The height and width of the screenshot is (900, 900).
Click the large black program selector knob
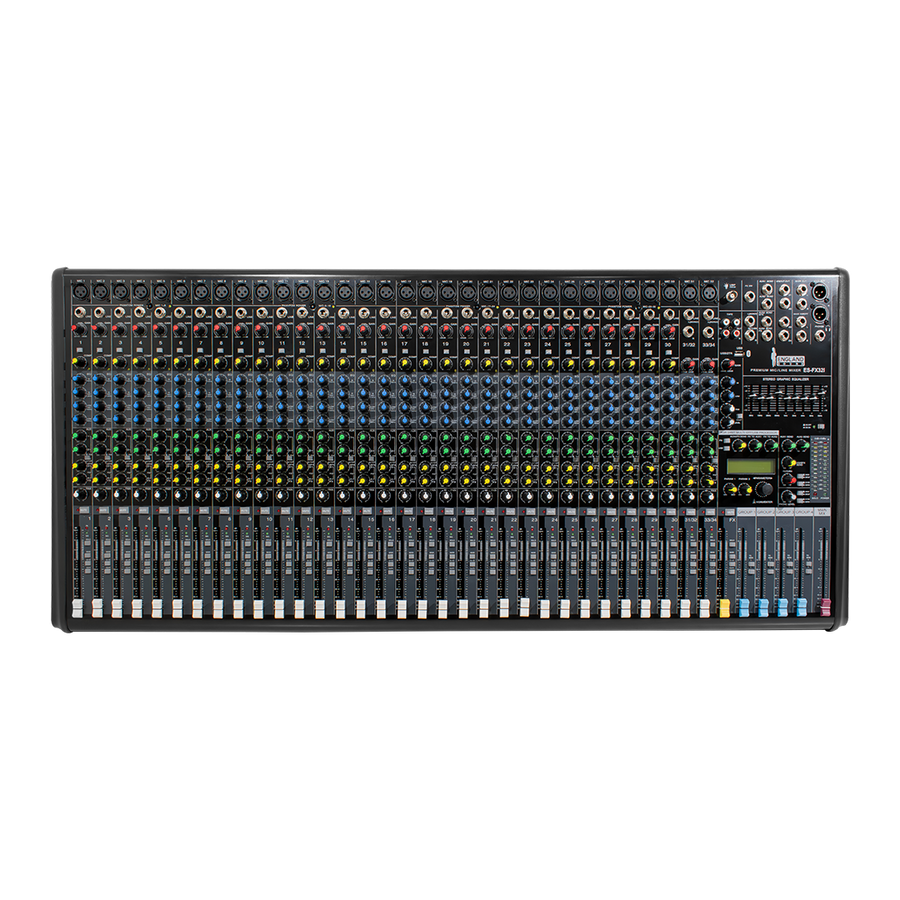point(764,489)
